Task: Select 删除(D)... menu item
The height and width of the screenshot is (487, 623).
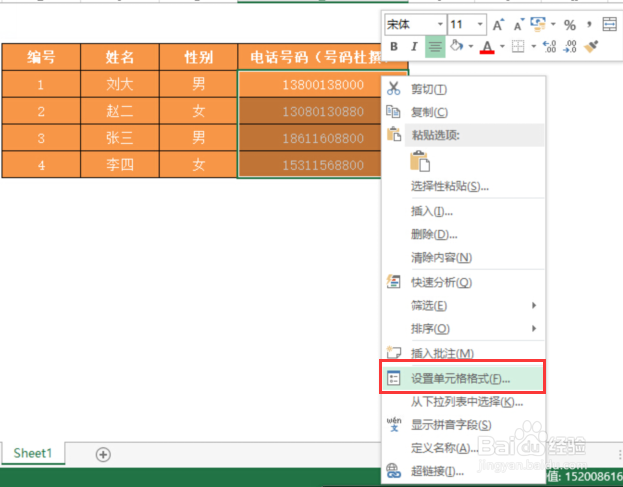Action: pos(463,234)
